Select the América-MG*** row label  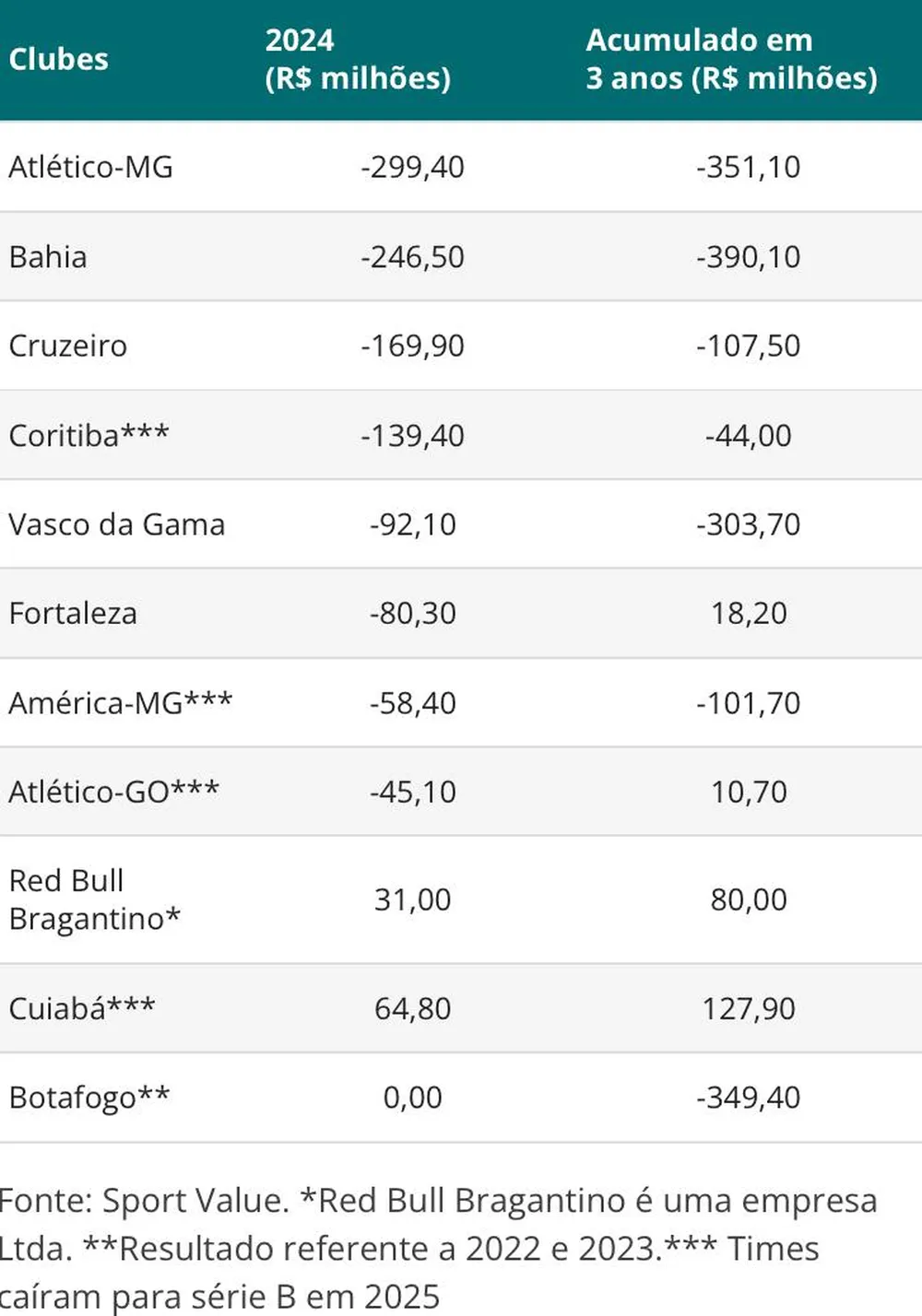point(121,703)
